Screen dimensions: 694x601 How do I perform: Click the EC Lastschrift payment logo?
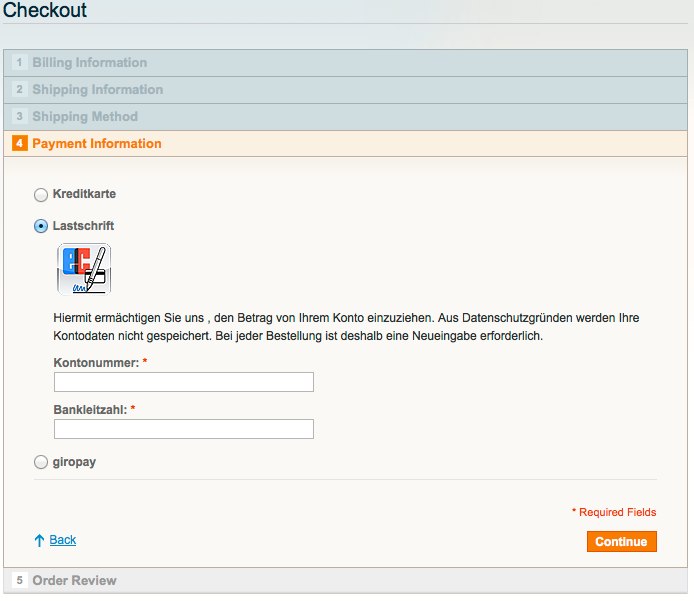click(84, 269)
